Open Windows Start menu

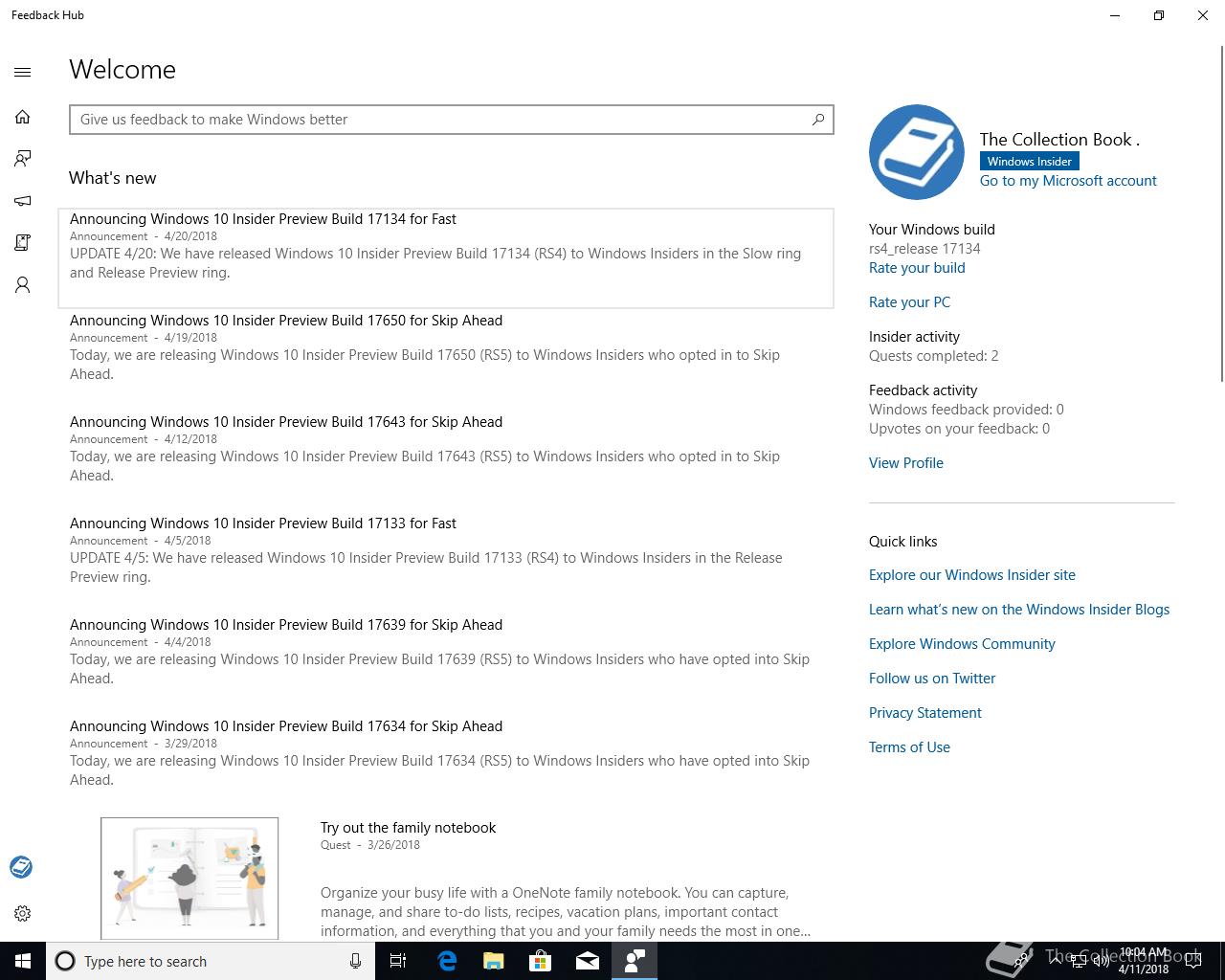pos(23,961)
